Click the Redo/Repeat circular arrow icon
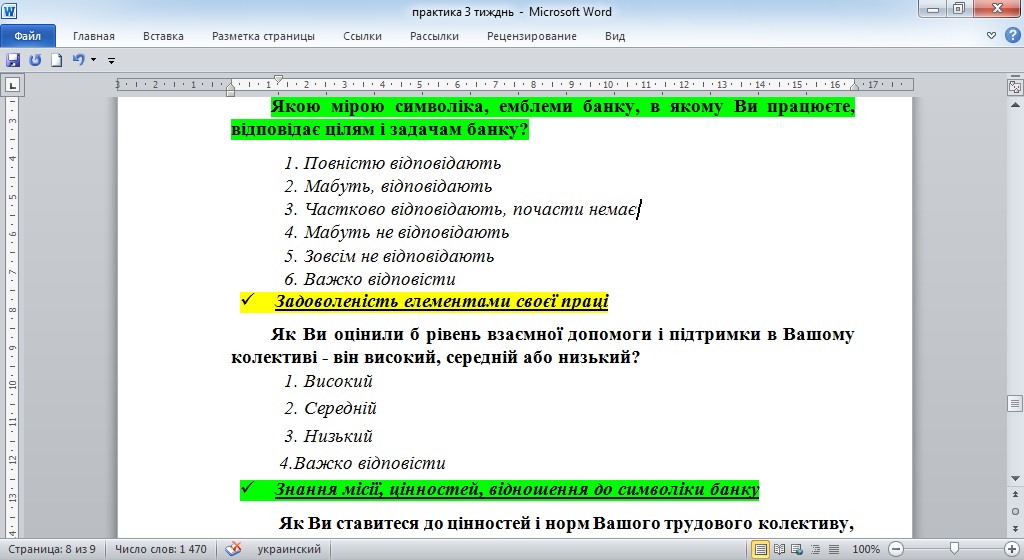 pos(35,60)
